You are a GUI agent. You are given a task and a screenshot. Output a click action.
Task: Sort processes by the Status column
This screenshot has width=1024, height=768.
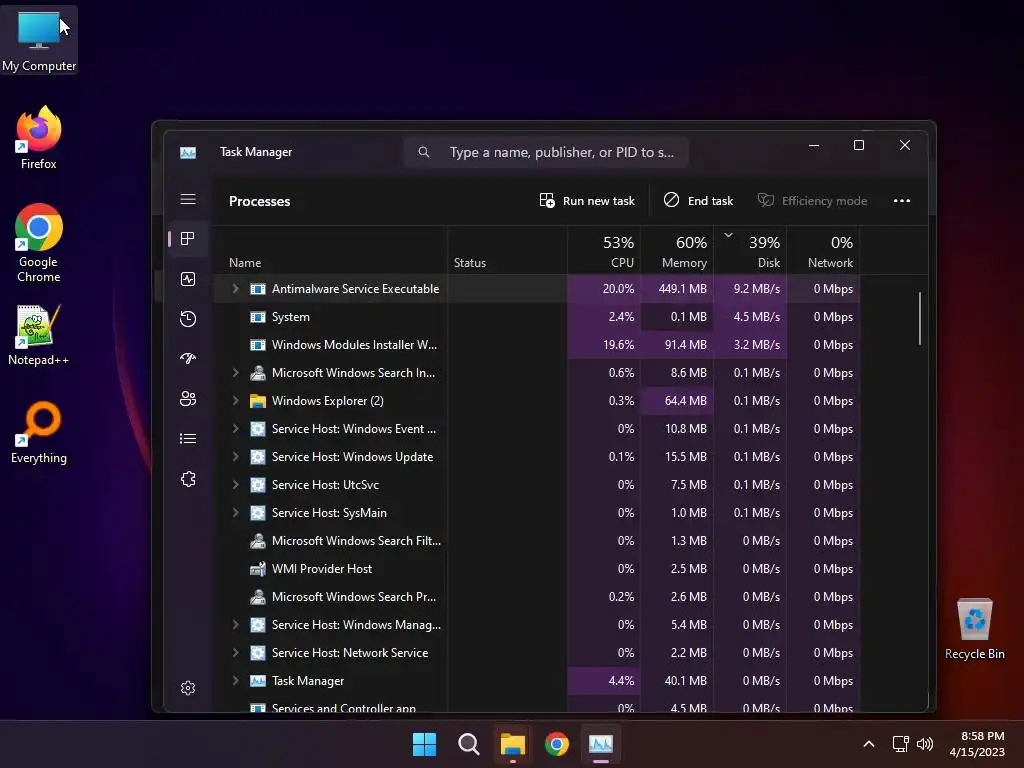507,250
